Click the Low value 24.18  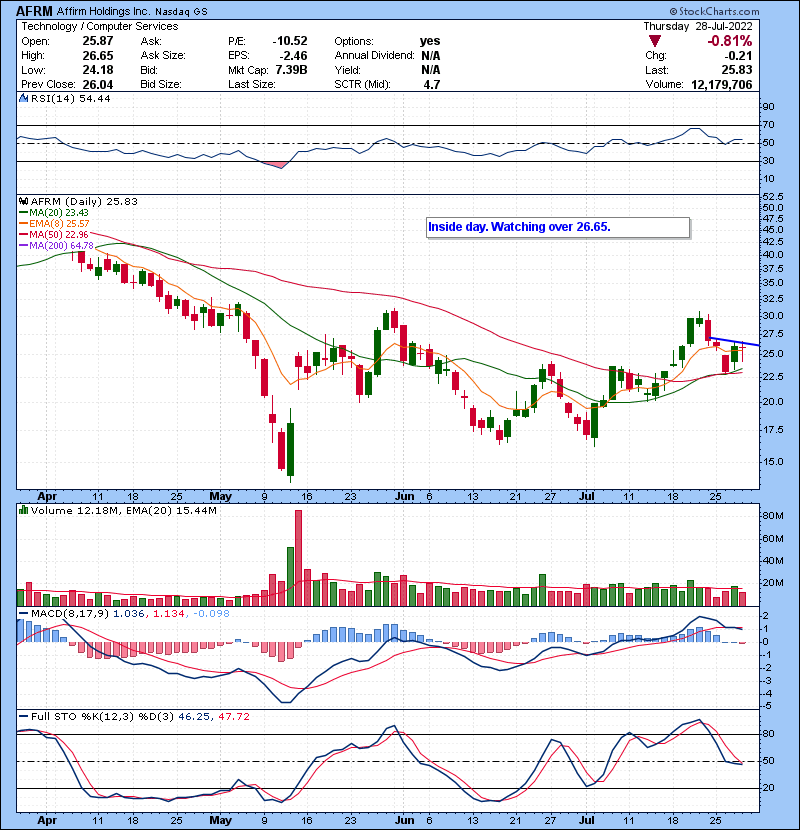coord(97,70)
